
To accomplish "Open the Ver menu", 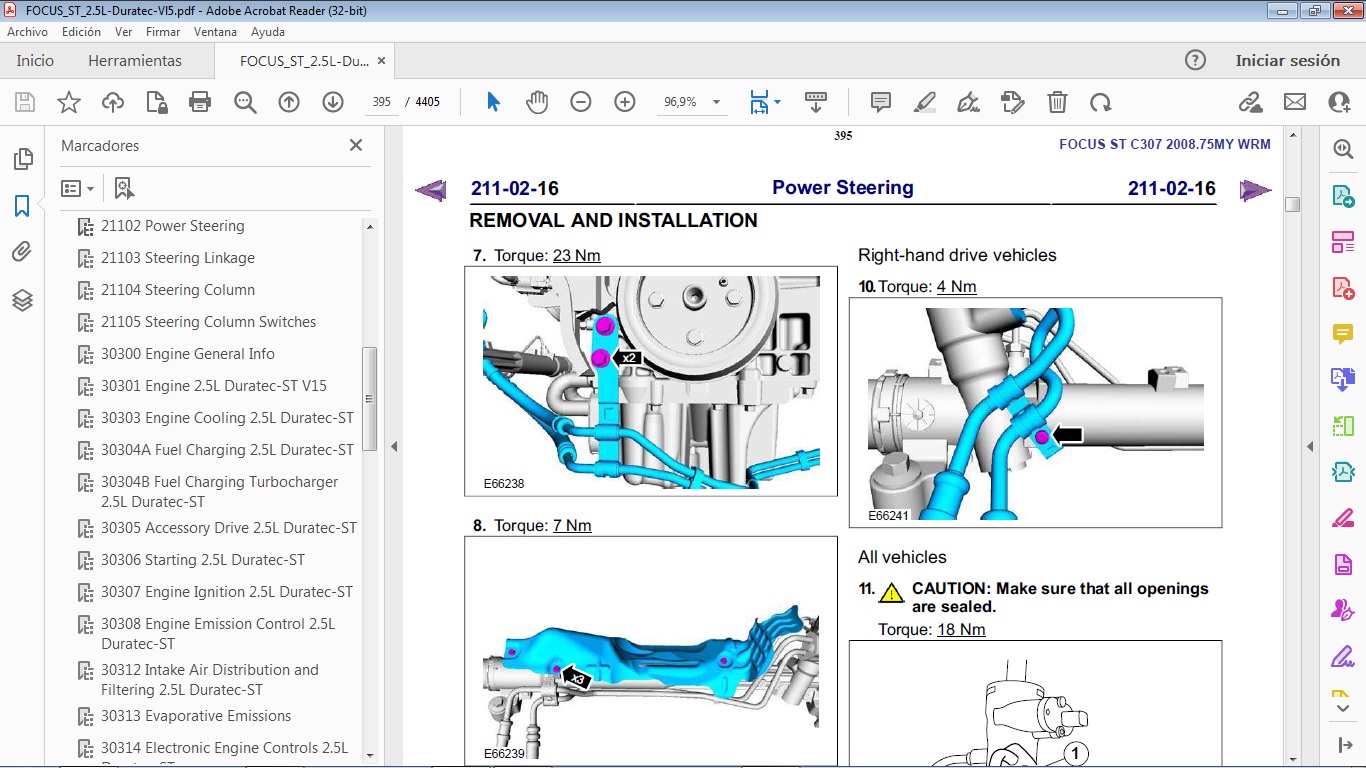I will click(x=124, y=32).
